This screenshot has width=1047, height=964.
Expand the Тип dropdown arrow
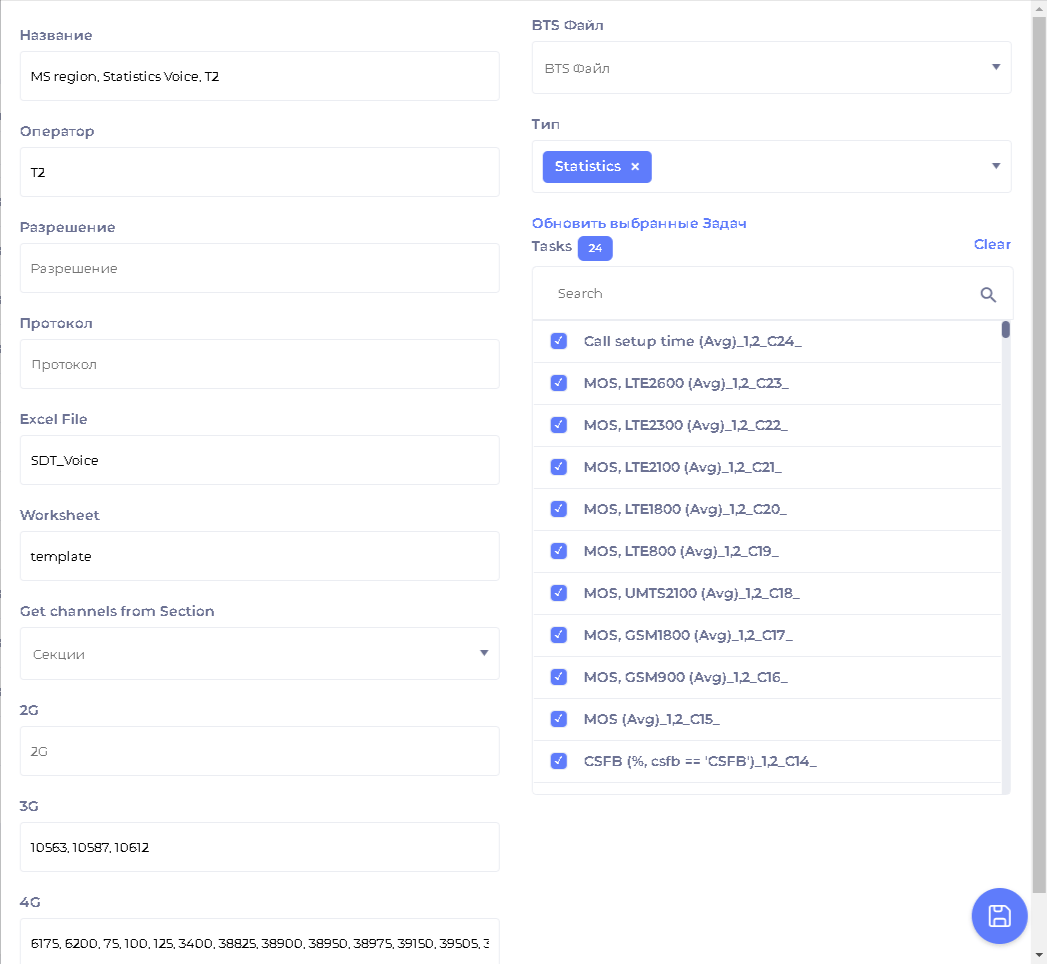click(995, 166)
